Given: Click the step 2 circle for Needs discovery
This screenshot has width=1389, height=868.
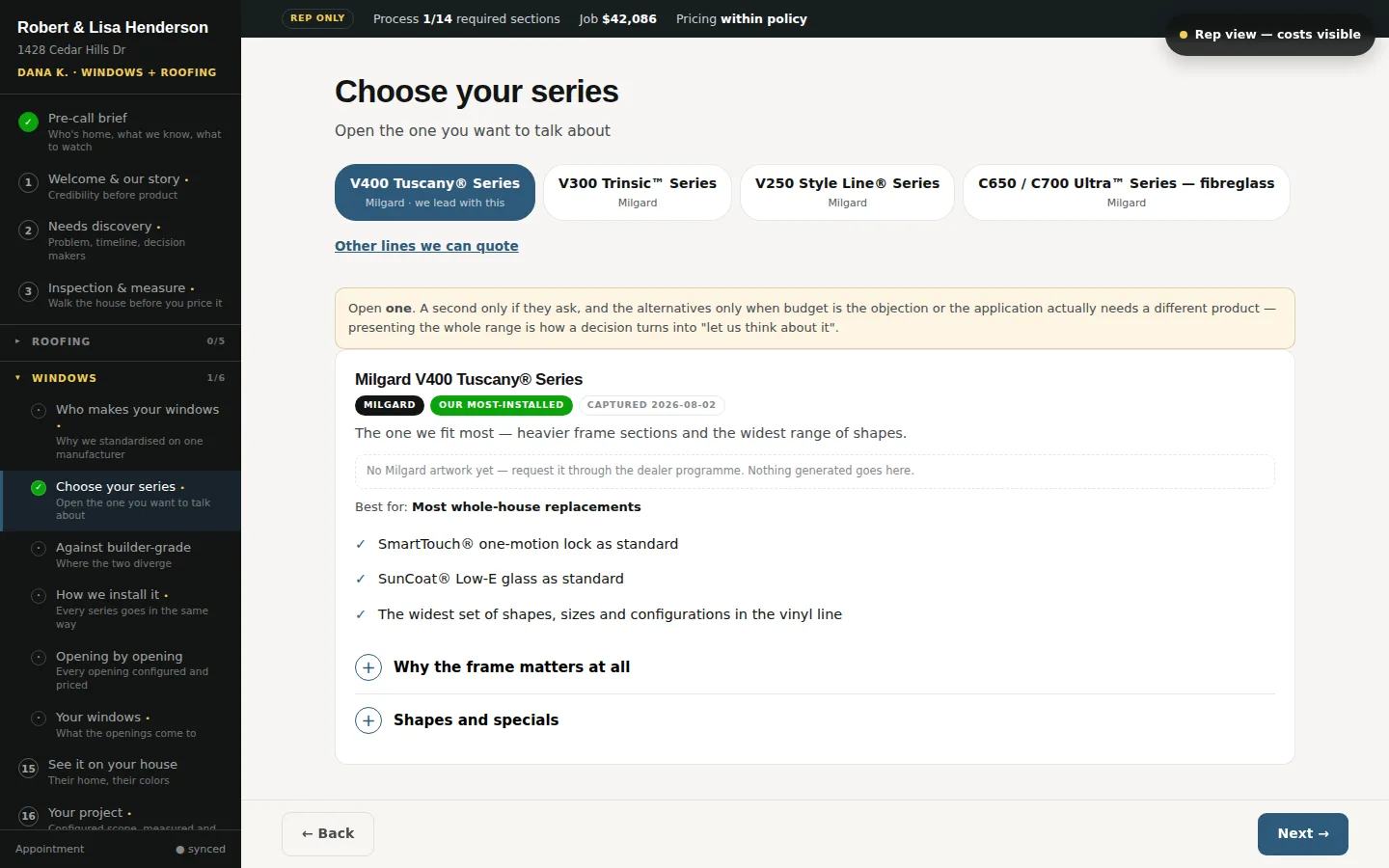Looking at the screenshot, I should pos(29,231).
